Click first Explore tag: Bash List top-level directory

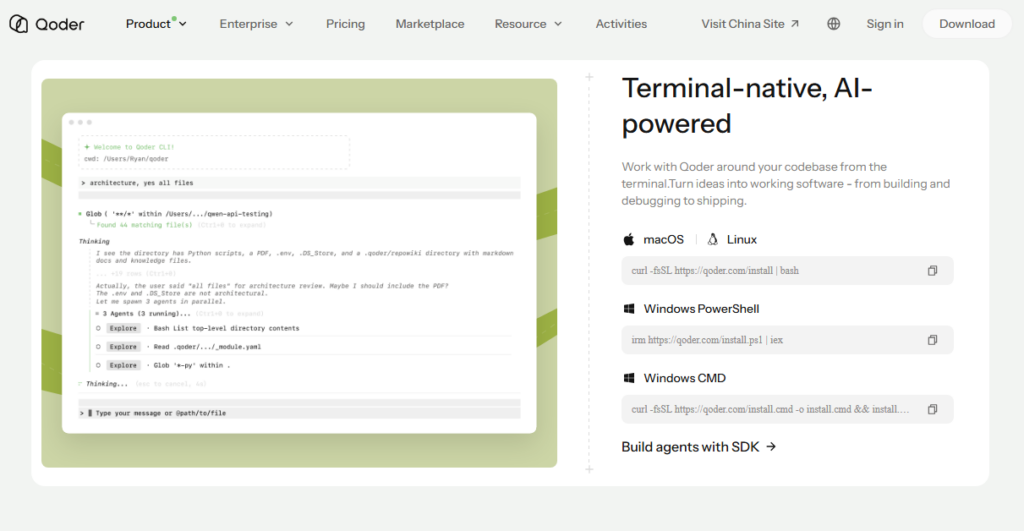coord(123,329)
